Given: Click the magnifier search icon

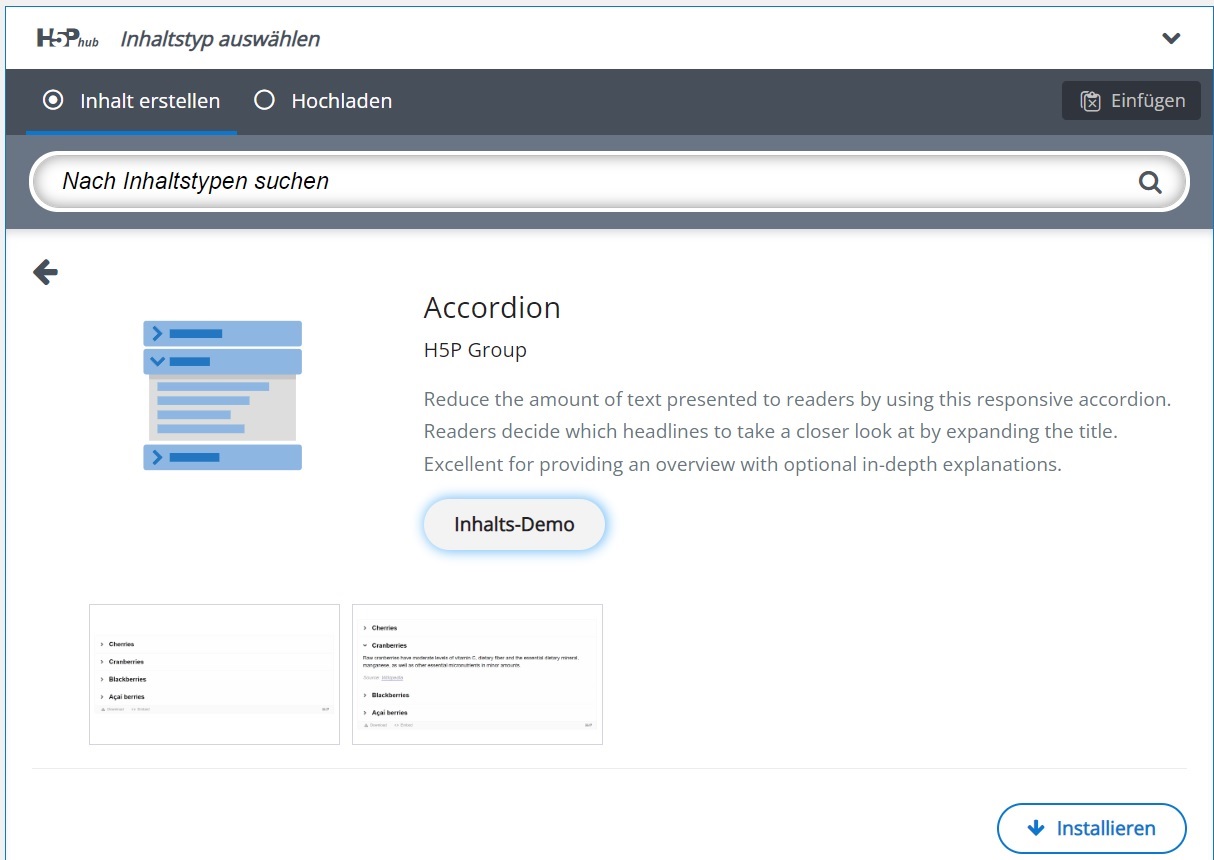Looking at the screenshot, I should point(1150,182).
